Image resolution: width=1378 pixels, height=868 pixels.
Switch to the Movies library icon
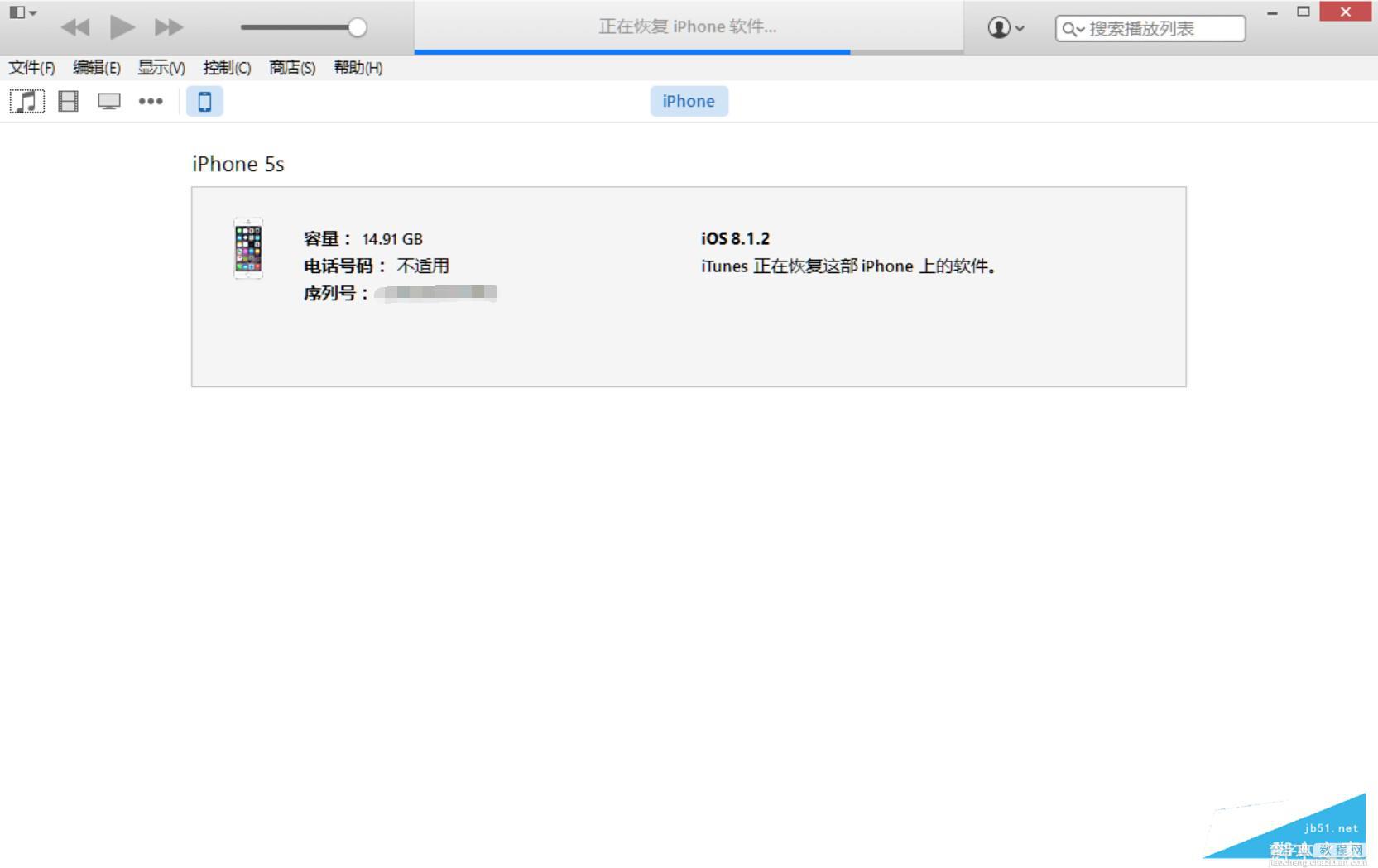[x=68, y=102]
